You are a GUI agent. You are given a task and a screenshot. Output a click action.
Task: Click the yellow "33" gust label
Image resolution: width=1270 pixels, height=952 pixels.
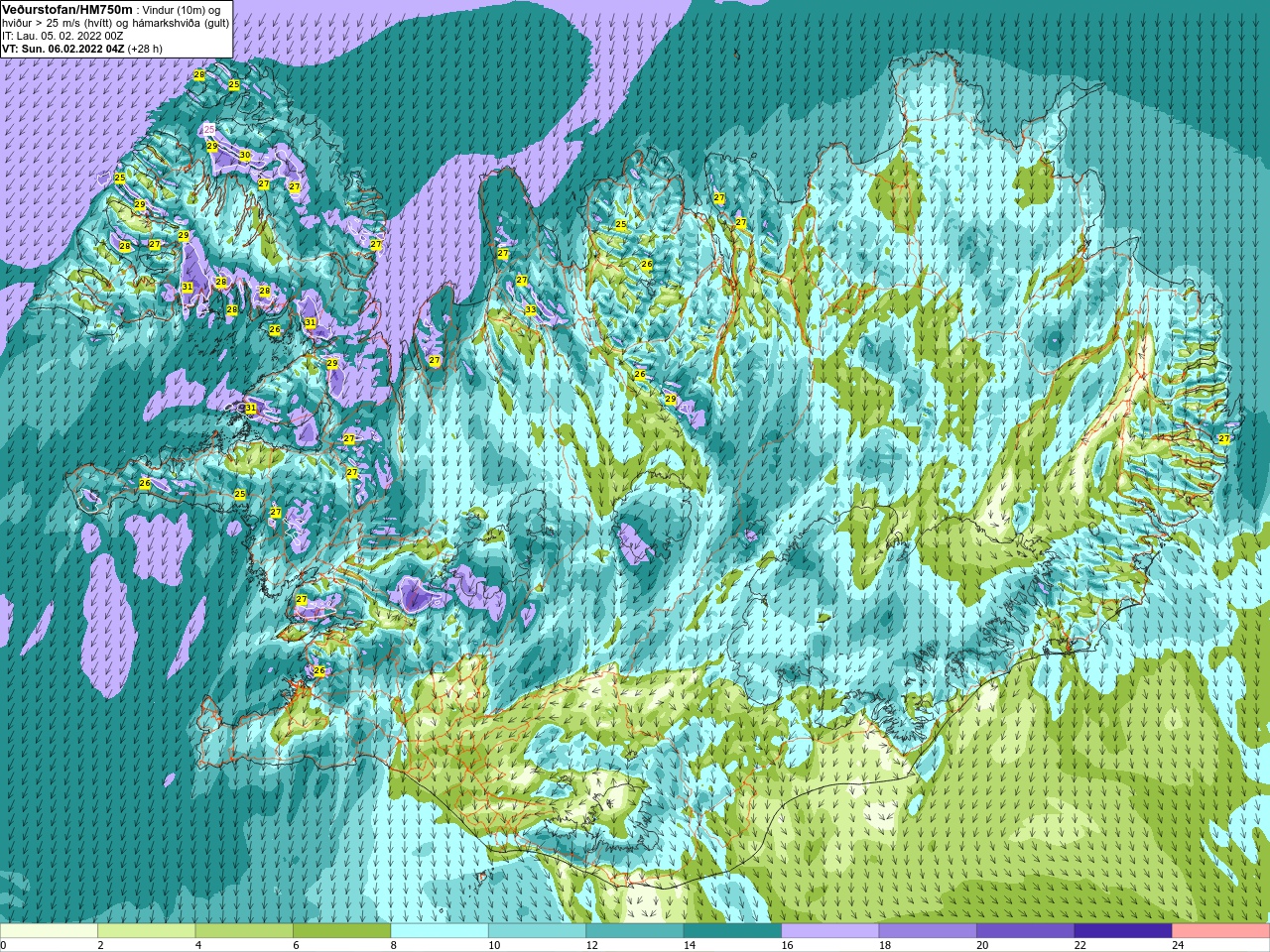[x=531, y=310]
